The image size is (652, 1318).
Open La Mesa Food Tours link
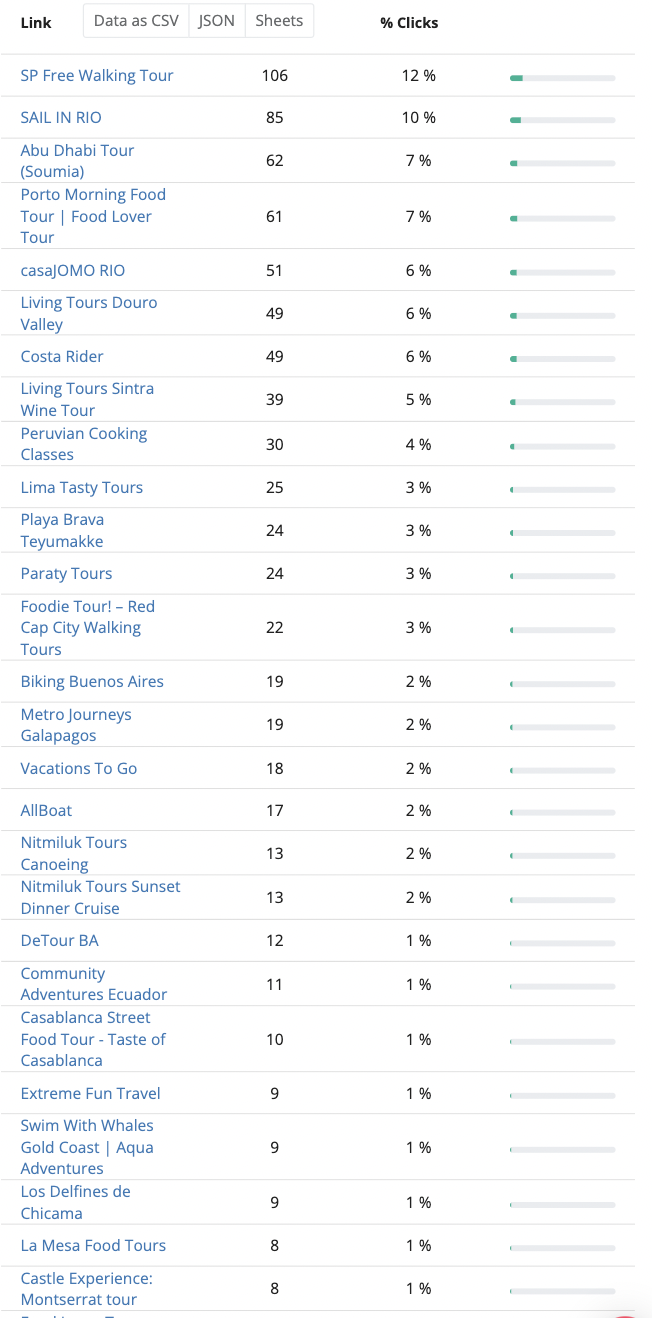coord(93,1245)
